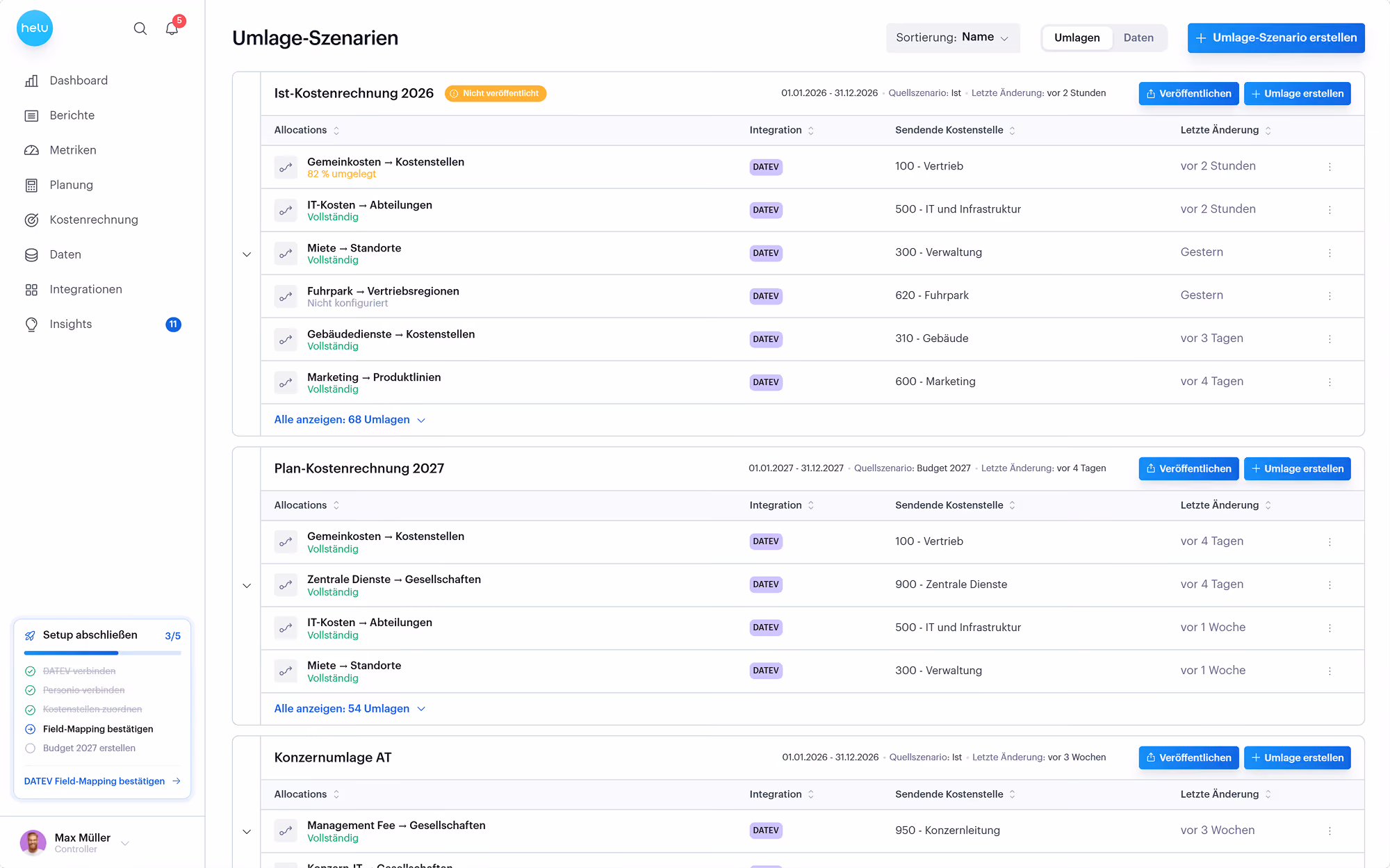Open row menu for Marketing → Produktlinien
The width and height of the screenshot is (1390, 868).
tap(1330, 382)
